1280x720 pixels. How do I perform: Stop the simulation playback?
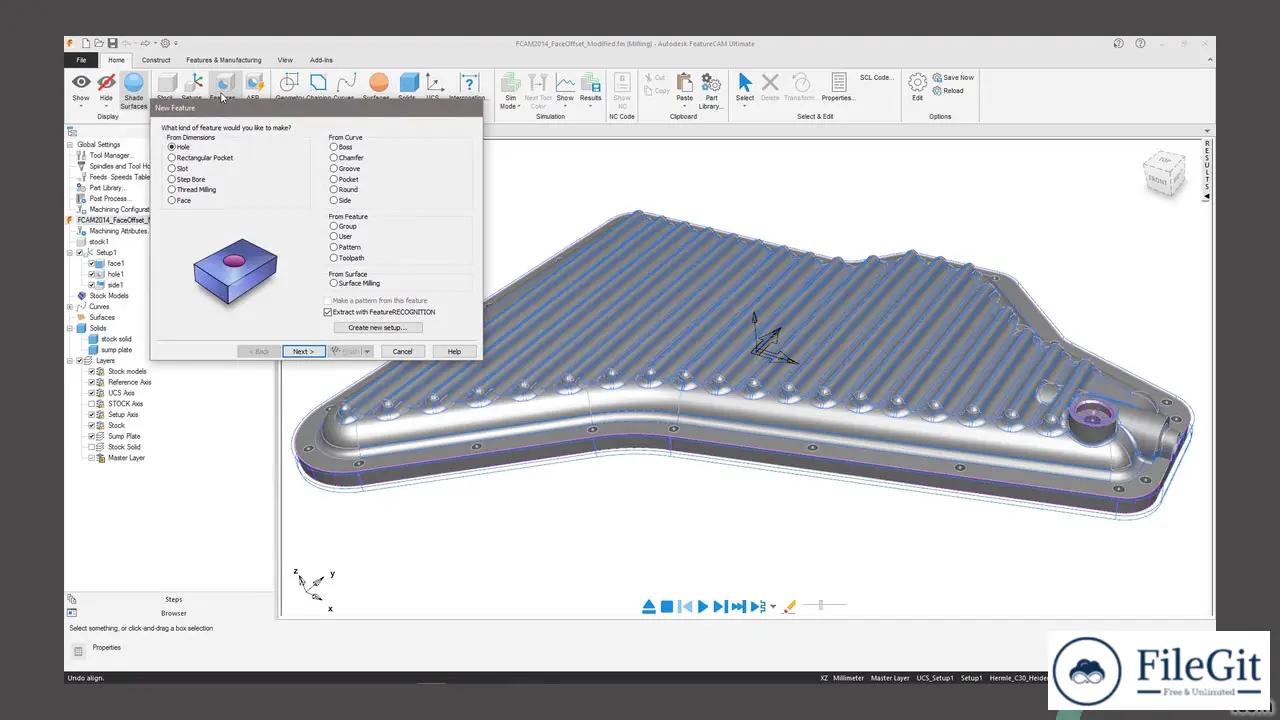[667, 606]
